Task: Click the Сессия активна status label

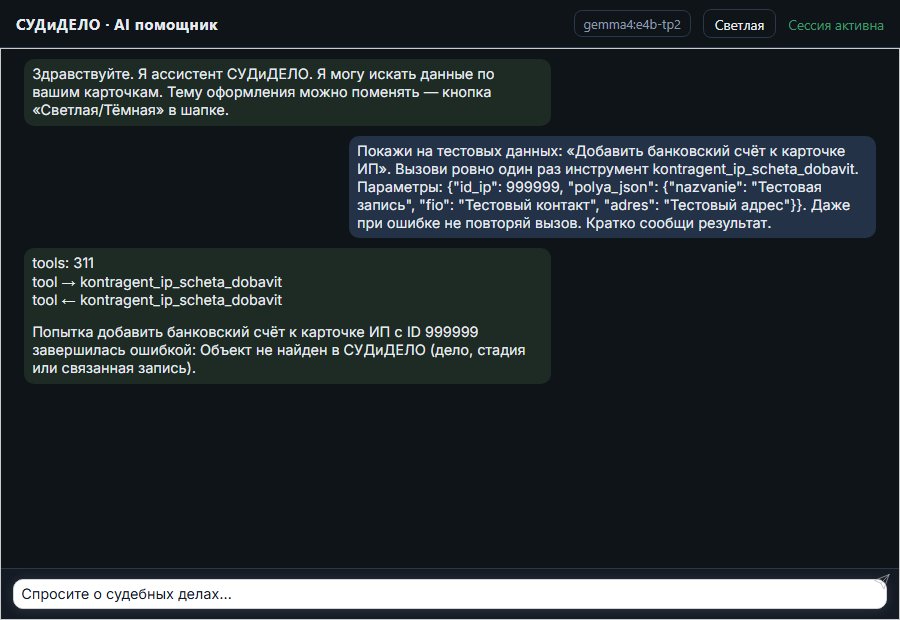Action: point(836,25)
